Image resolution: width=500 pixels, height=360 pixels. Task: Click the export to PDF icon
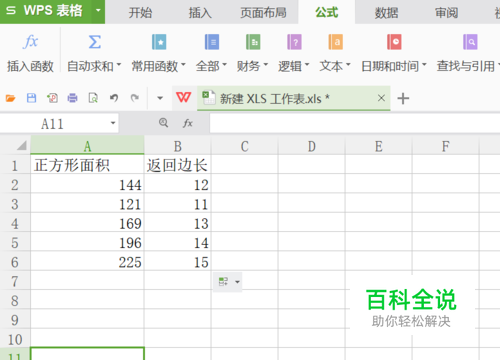point(52,98)
